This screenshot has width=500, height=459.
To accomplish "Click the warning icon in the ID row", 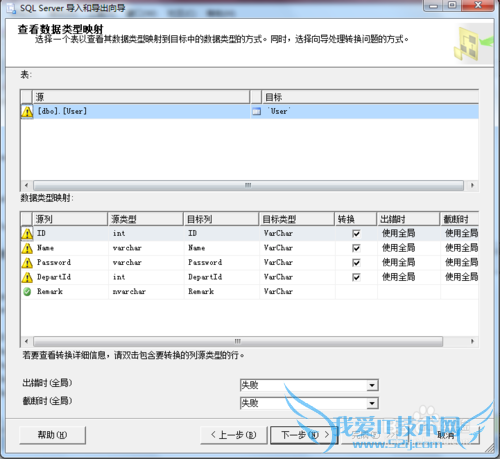I will pyautogui.click(x=27, y=234).
